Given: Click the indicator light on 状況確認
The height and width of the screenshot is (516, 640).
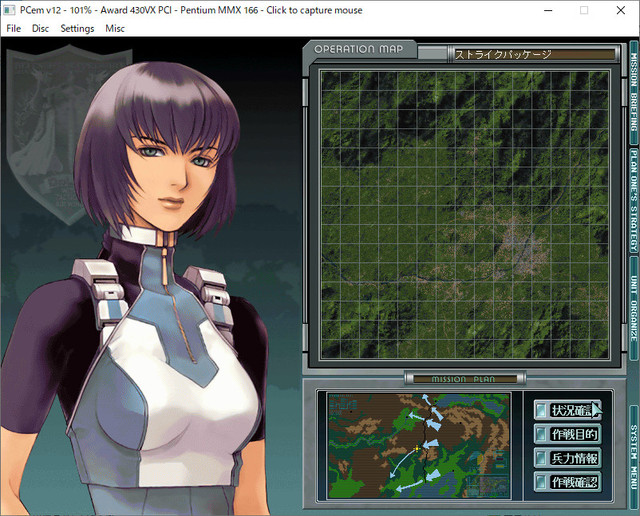Looking at the screenshot, I should tap(541, 410).
